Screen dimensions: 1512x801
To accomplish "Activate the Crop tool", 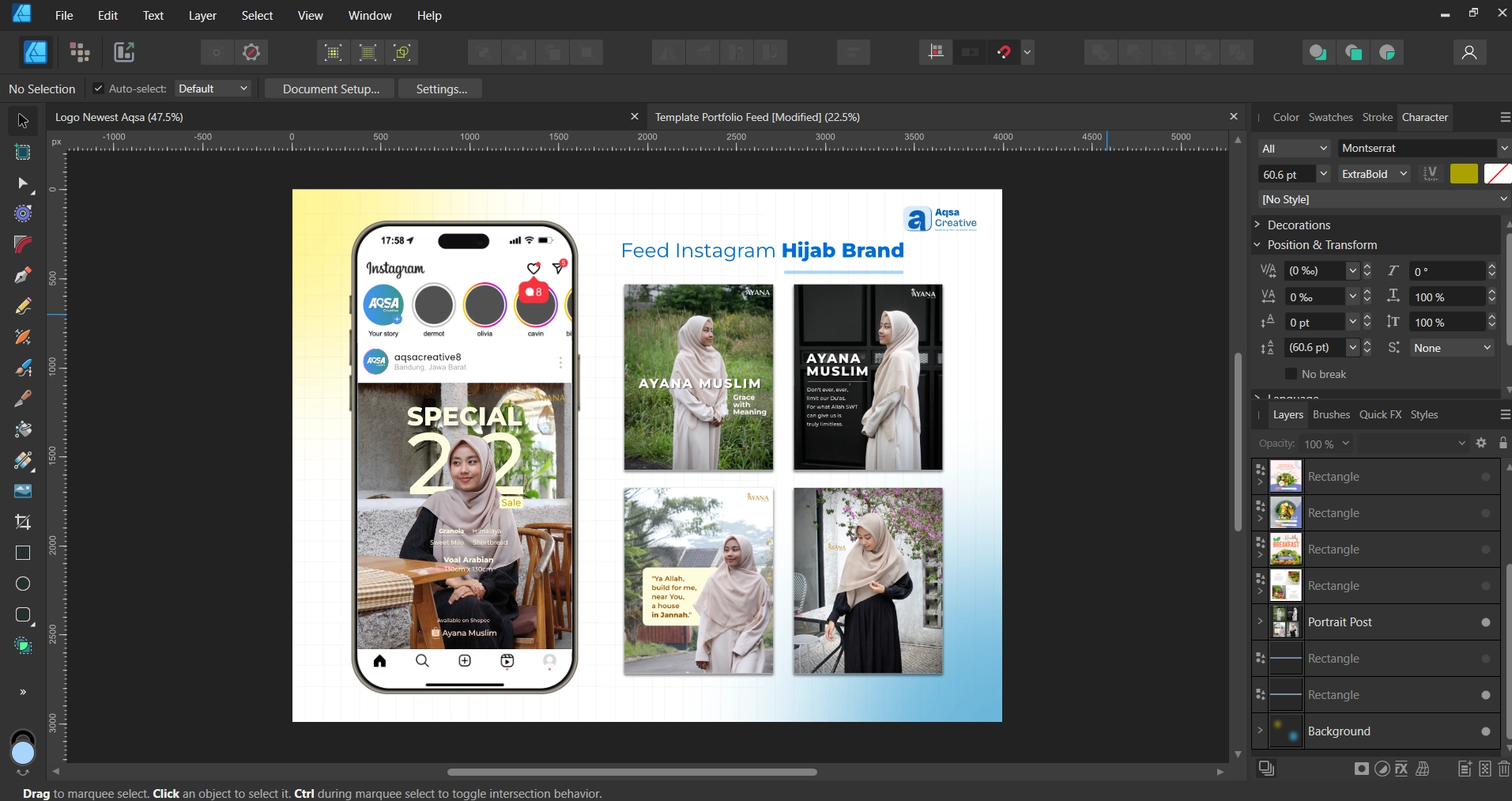I will point(23,522).
